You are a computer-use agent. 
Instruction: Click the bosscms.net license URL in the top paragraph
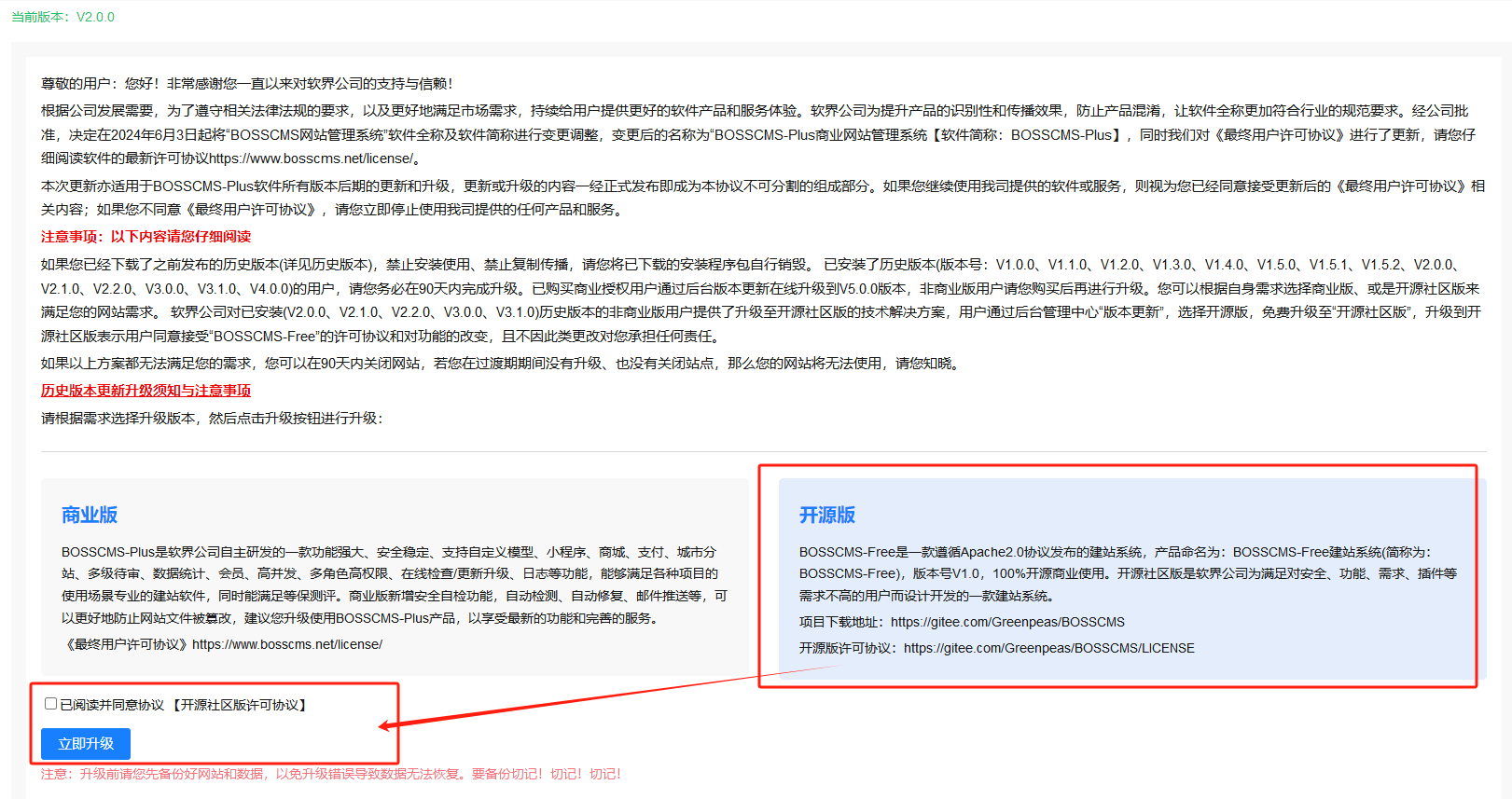311,158
